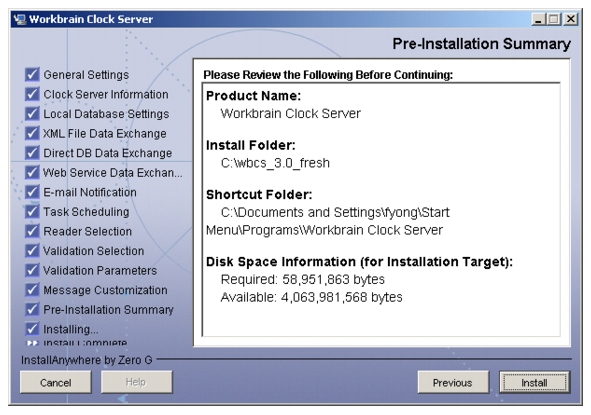Select the E-mail Notification step label
Screen dimensions: 591x415
click(90, 192)
